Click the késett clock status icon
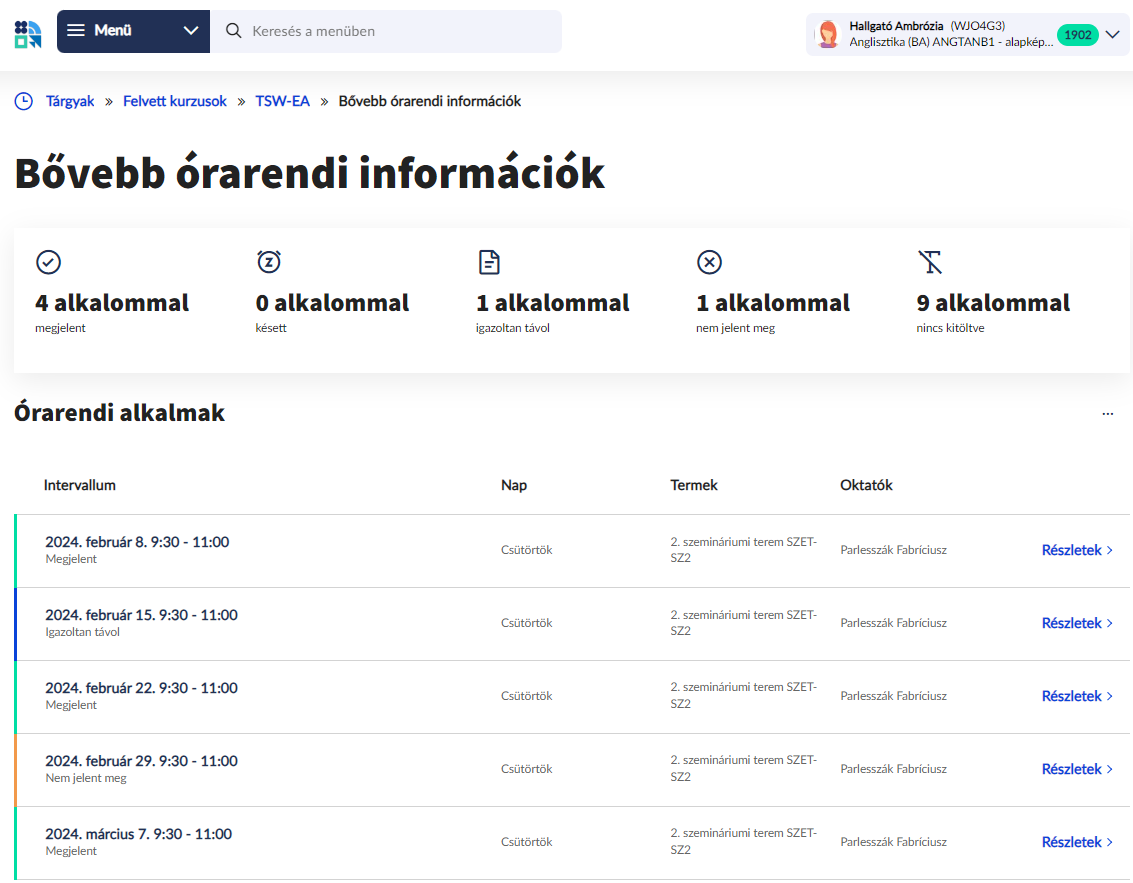 point(269,261)
